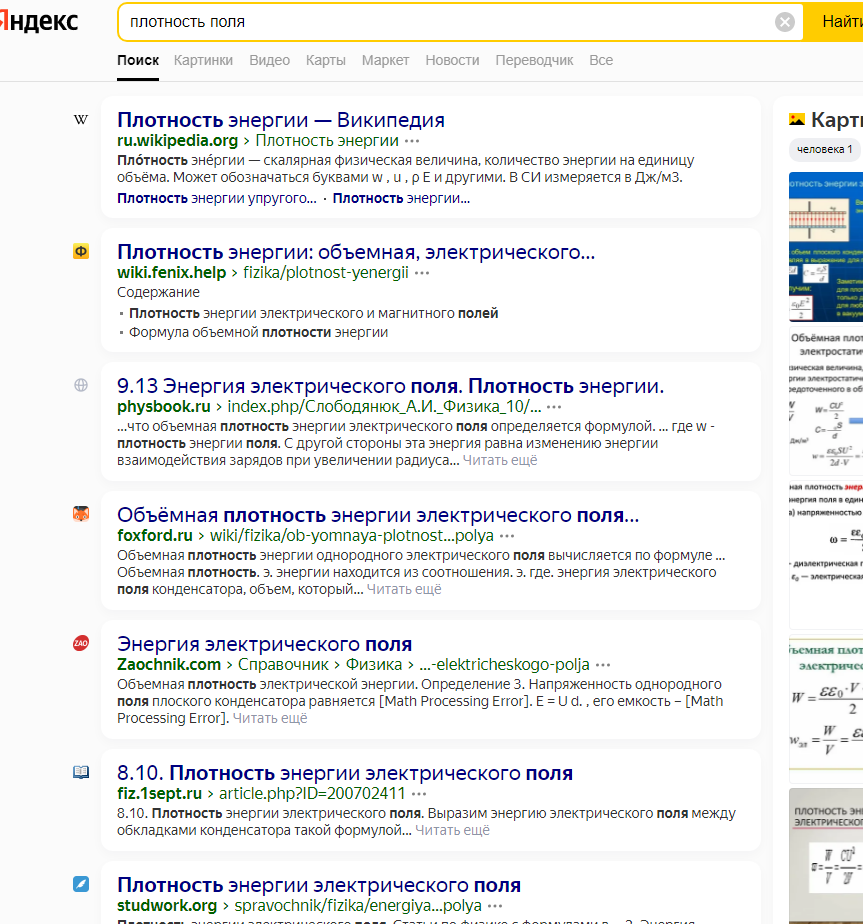
Task: Open 'Плотность энергии — Википедия' result
Action: coord(281,120)
